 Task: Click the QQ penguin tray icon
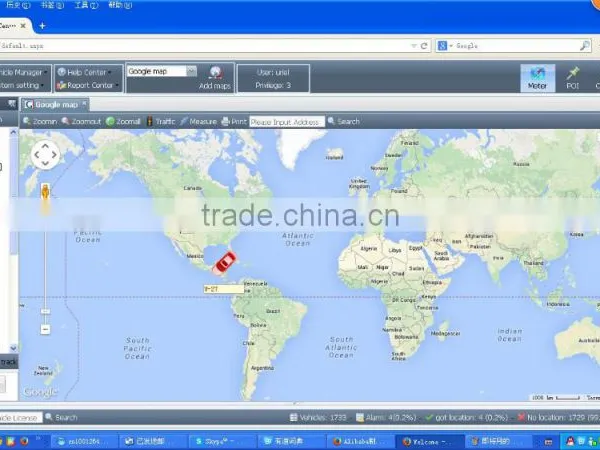(x=570, y=442)
